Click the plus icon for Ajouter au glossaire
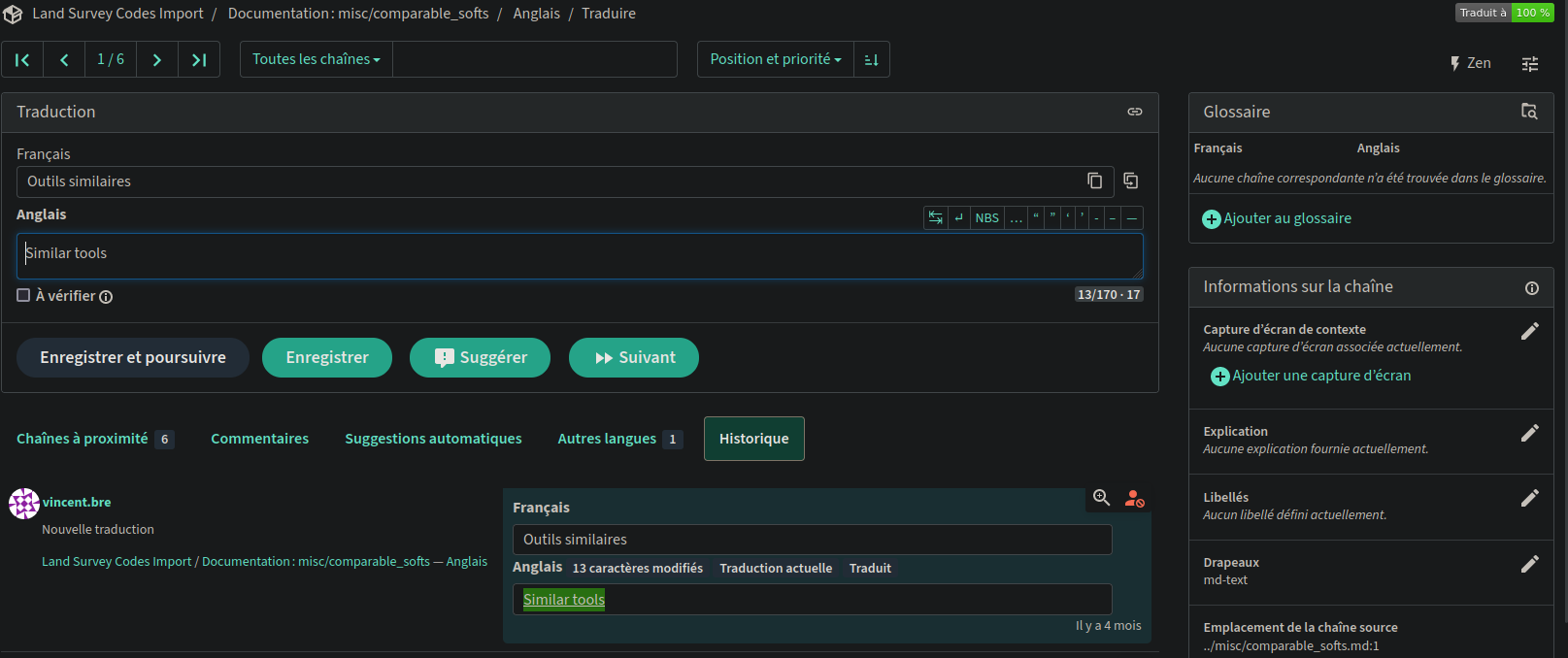This screenshot has height=658, width=1568. [x=1212, y=219]
